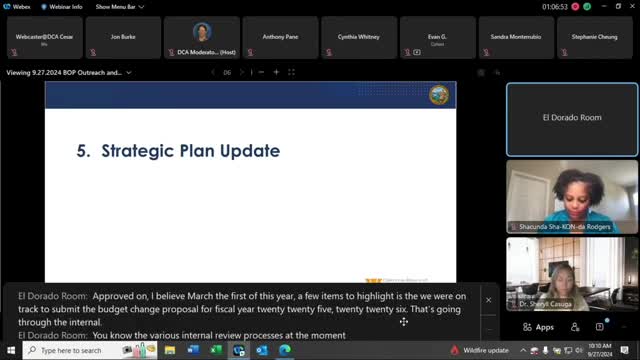Click muted mic icon on Stephanie Cheung tile
640x360 pixels.
(564, 52)
